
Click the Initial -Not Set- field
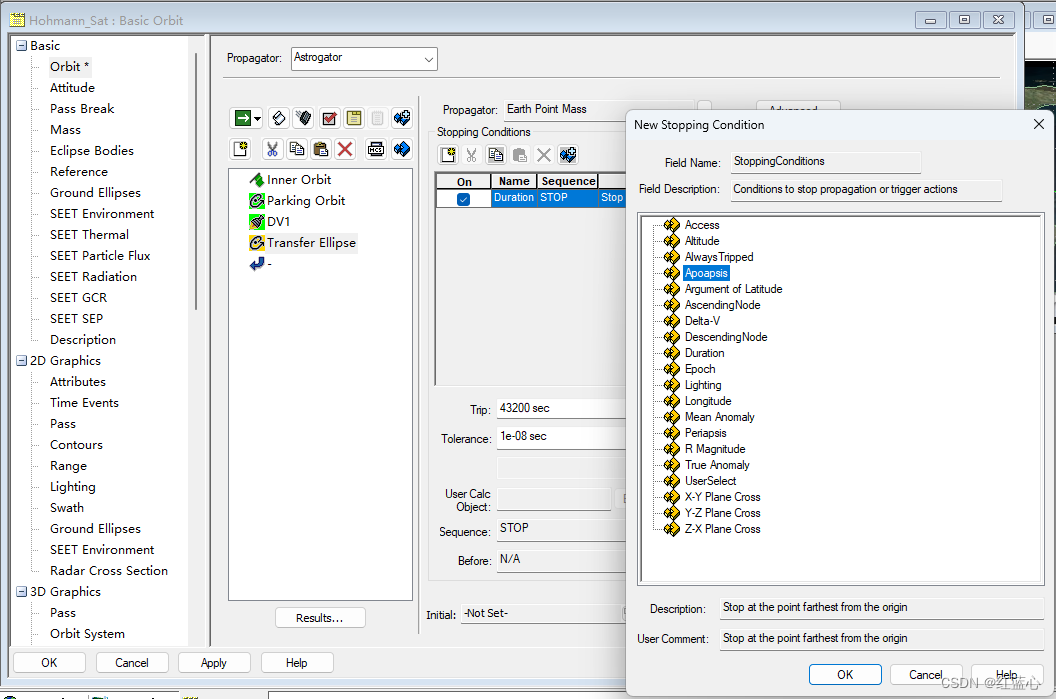coord(543,613)
